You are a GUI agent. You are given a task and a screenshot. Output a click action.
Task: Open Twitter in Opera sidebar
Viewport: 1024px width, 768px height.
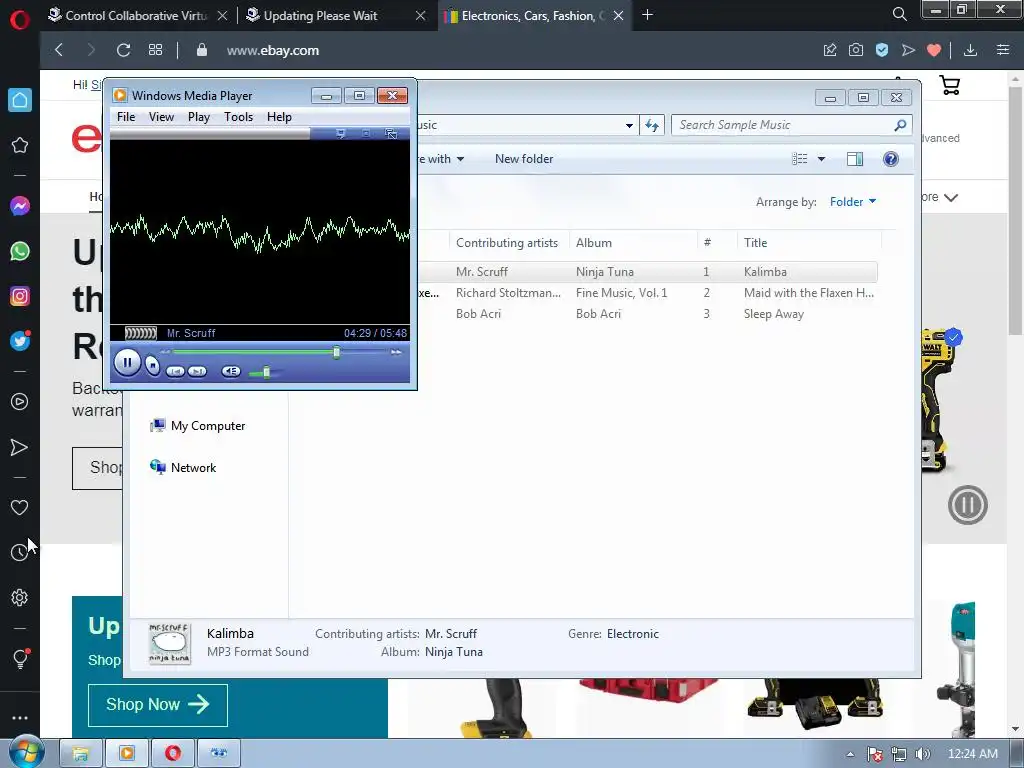20,341
